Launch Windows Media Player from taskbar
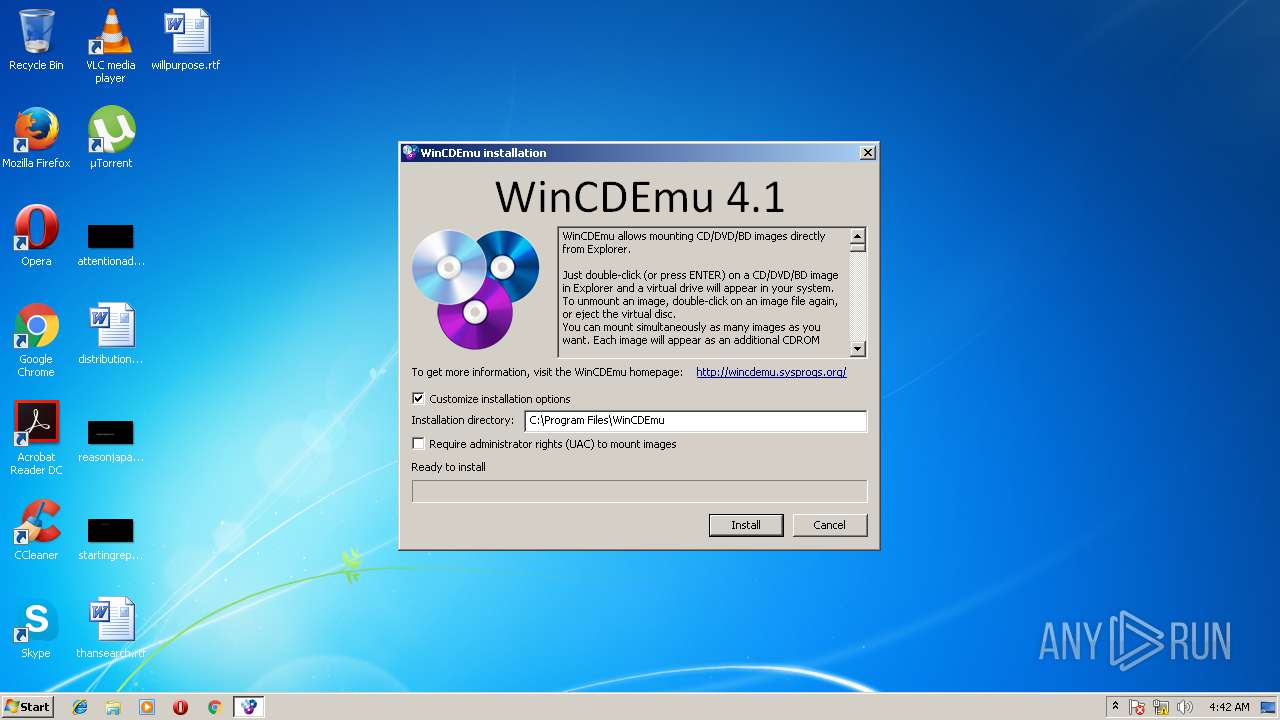 [x=147, y=707]
